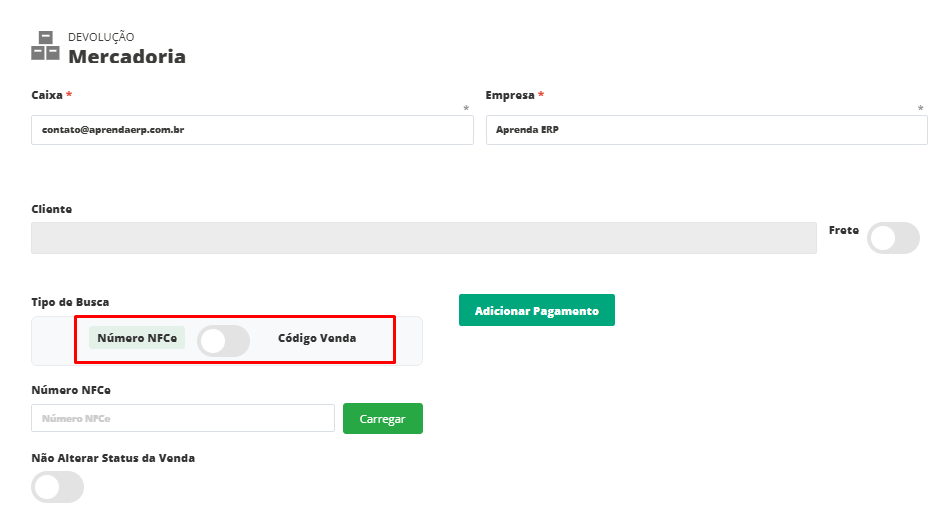Viewport: 946px width, 507px height.
Task: Click the Frete label text
Action: coord(843,230)
